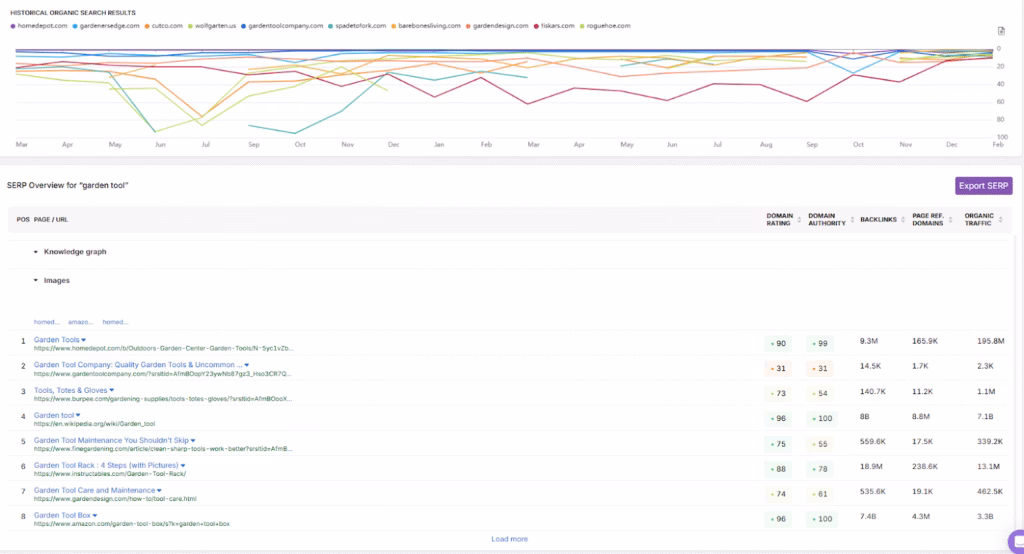Open dropdown next to Garden Tool Box
The width and height of the screenshot is (1024, 554).
click(x=95, y=516)
